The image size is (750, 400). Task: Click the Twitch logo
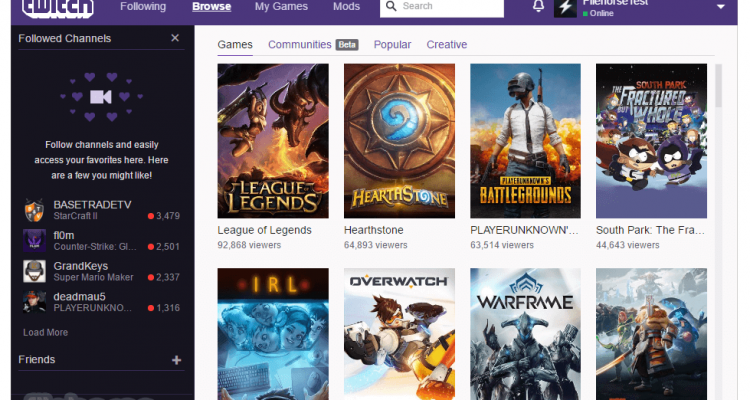[x=58, y=8]
